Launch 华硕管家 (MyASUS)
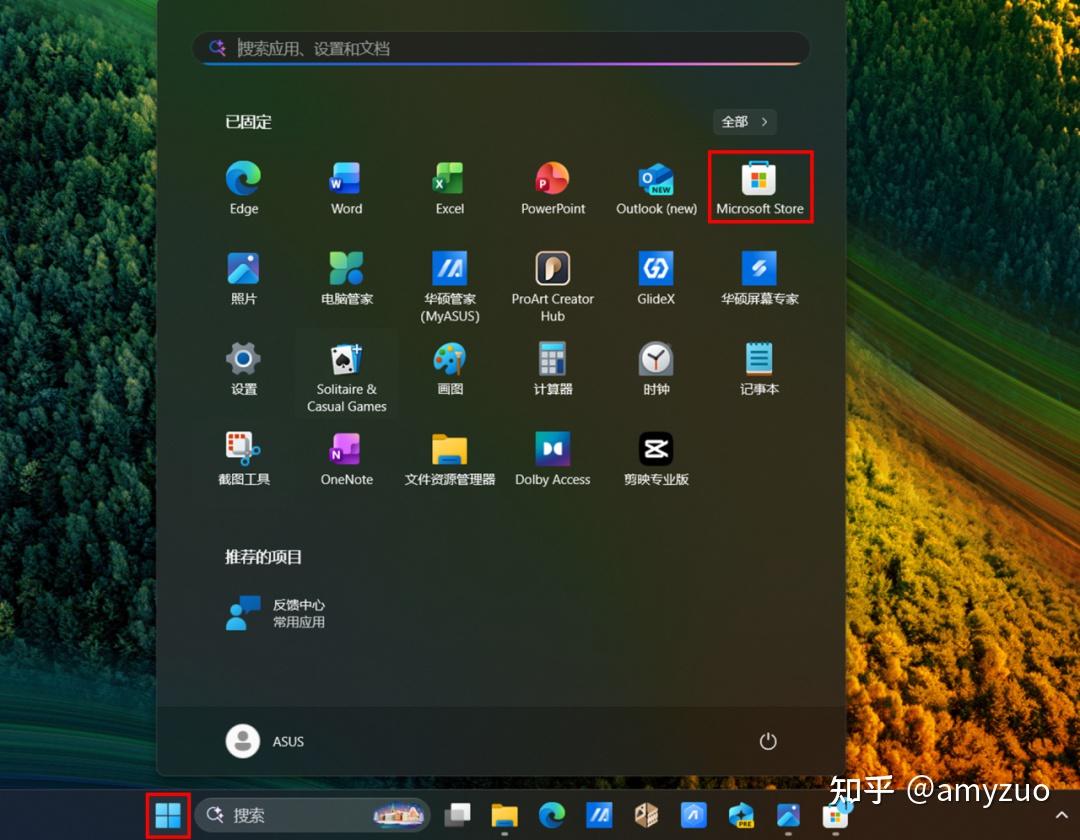Image resolution: width=1080 pixels, height=840 pixels. coord(449,271)
